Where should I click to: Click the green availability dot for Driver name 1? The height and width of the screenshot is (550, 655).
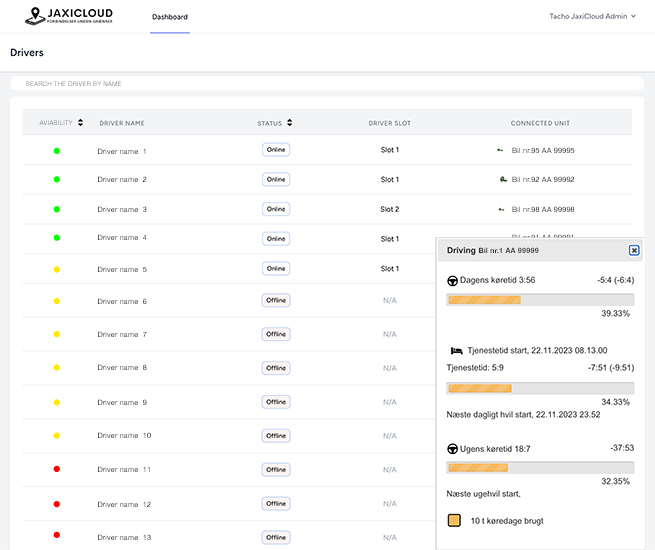tap(57, 151)
